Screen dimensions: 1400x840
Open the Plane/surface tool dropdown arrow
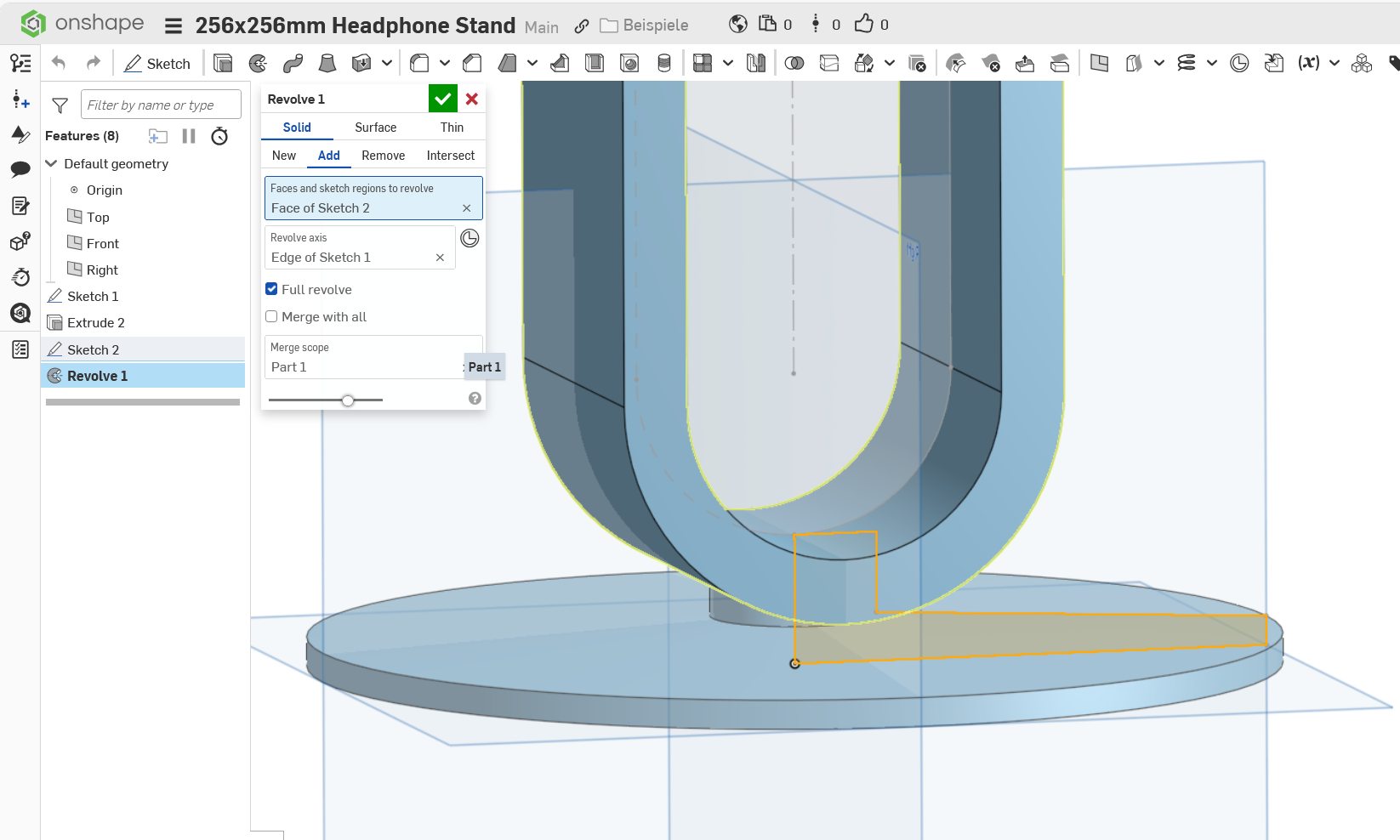coord(1159,63)
